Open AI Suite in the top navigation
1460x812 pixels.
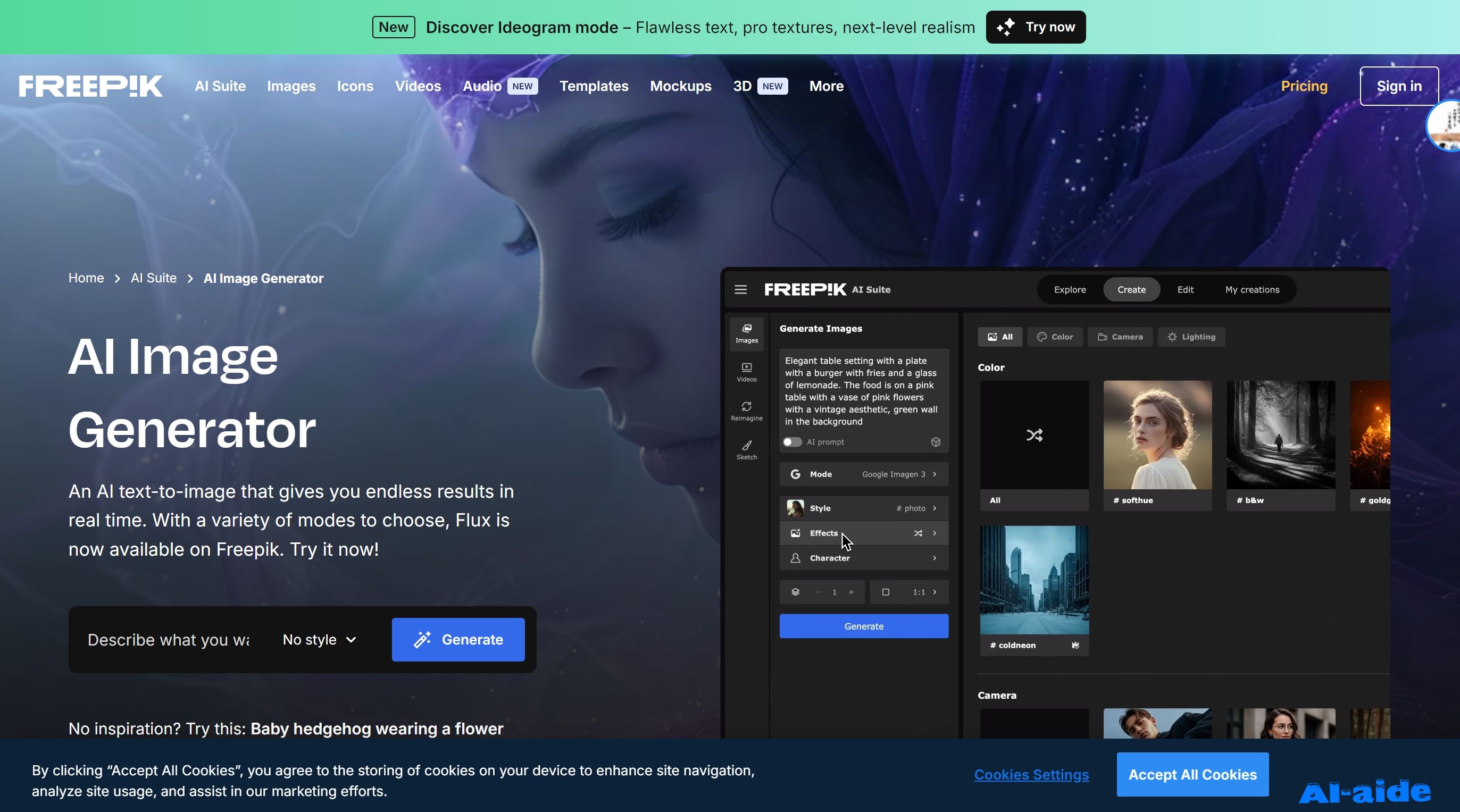220,86
